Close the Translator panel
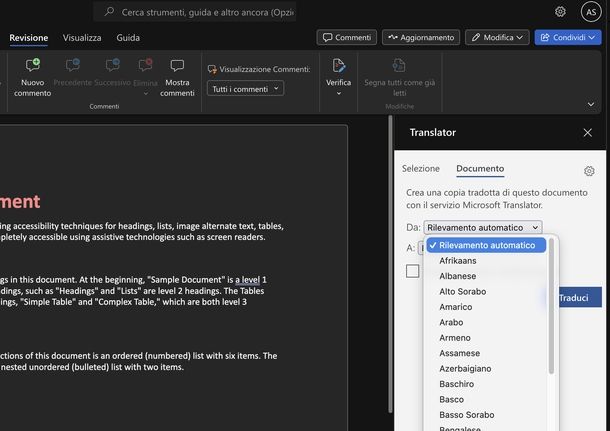Image resolution: width=610 pixels, height=431 pixels. click(x=587, y=133)
